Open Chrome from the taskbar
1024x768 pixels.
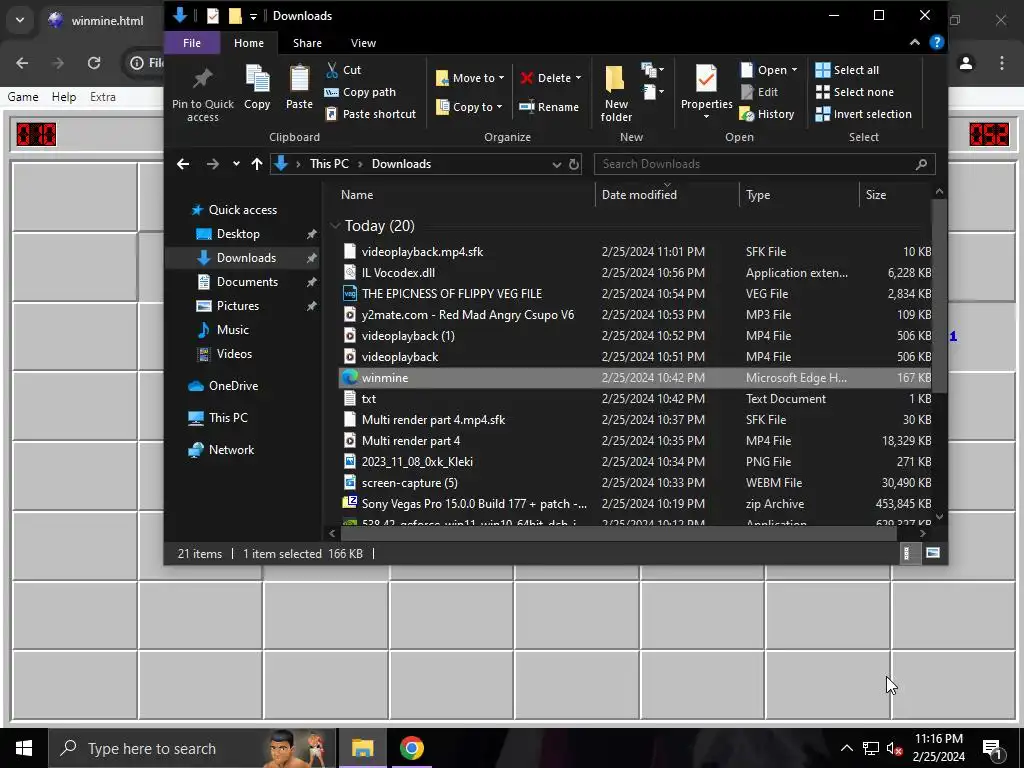(x=411, y=748)
